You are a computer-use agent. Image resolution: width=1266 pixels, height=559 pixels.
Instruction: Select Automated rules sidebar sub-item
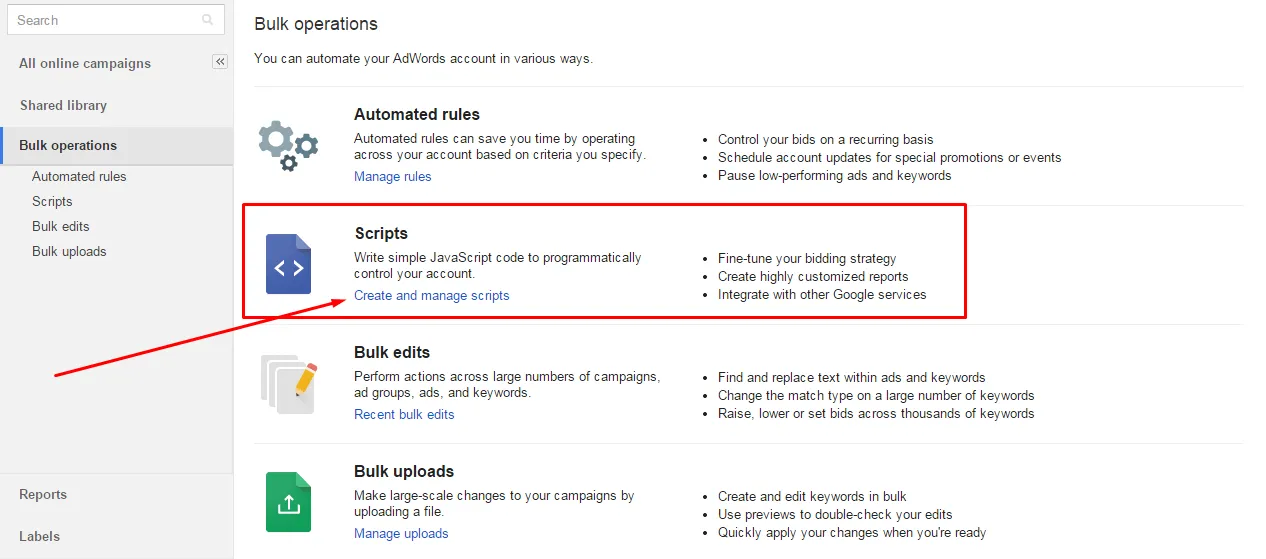point(79,176)
